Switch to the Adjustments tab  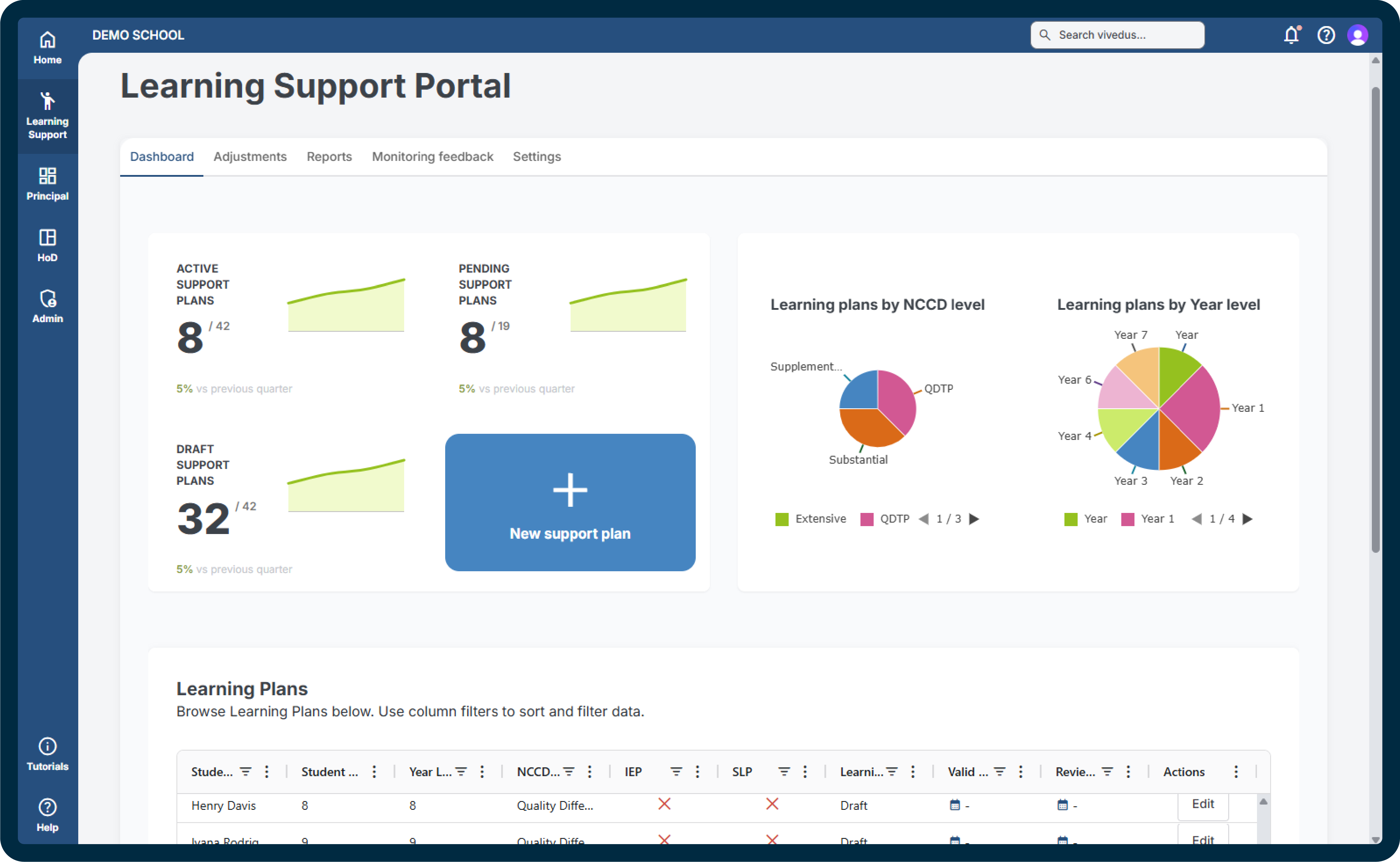pos(250,157)
